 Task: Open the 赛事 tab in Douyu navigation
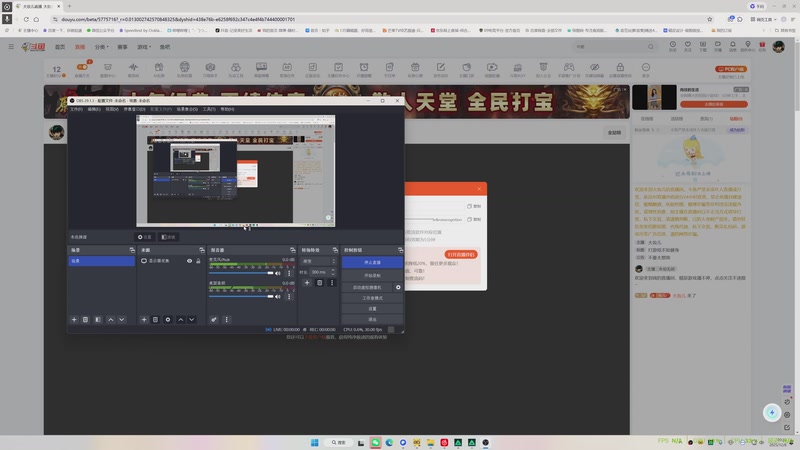coord(122,47)
